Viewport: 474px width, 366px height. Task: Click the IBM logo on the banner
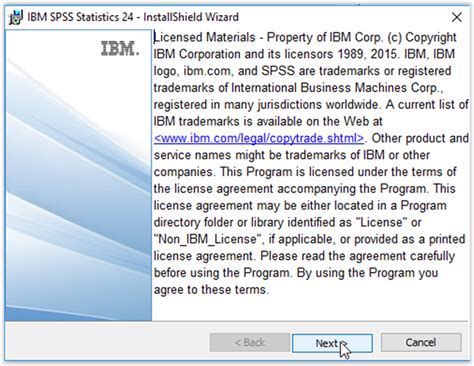coord(120,49)
